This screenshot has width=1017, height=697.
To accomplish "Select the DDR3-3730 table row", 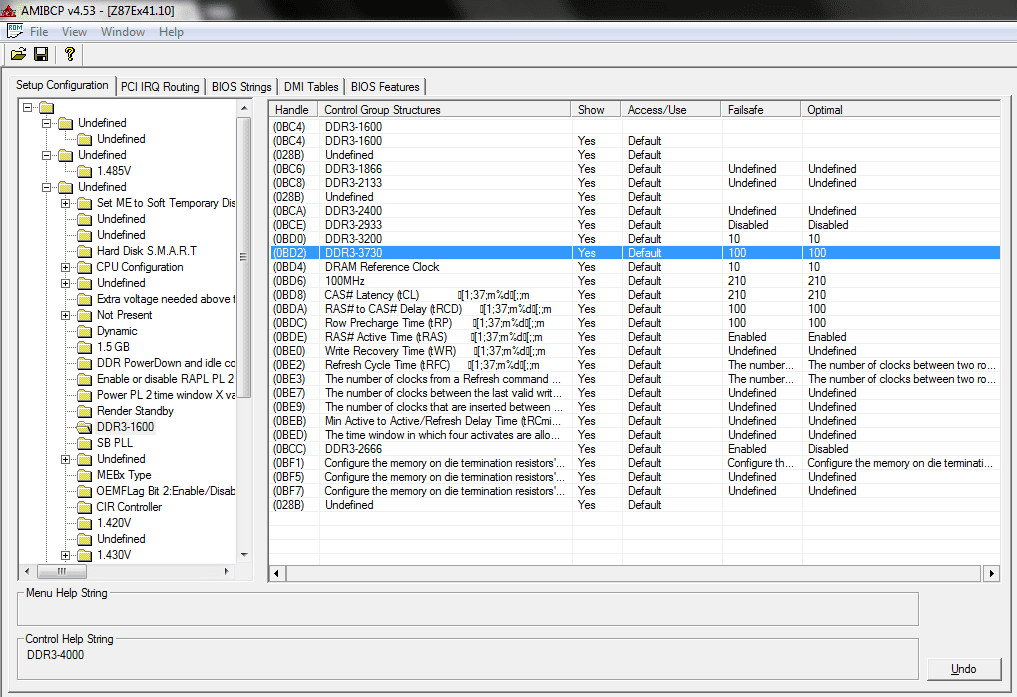I will (x=634, y=253).
